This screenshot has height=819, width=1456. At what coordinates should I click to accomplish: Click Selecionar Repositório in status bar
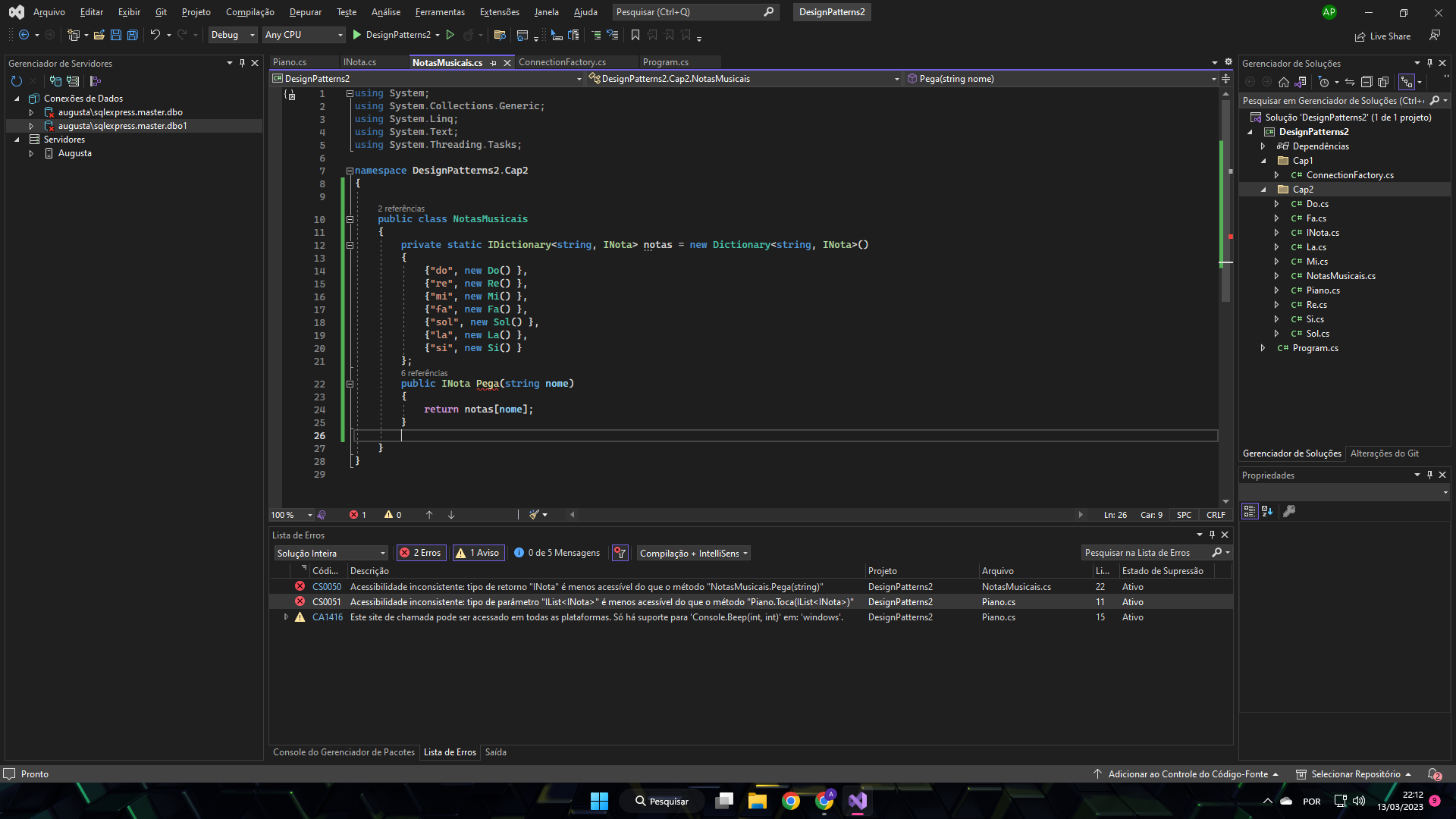(1355, 774)
